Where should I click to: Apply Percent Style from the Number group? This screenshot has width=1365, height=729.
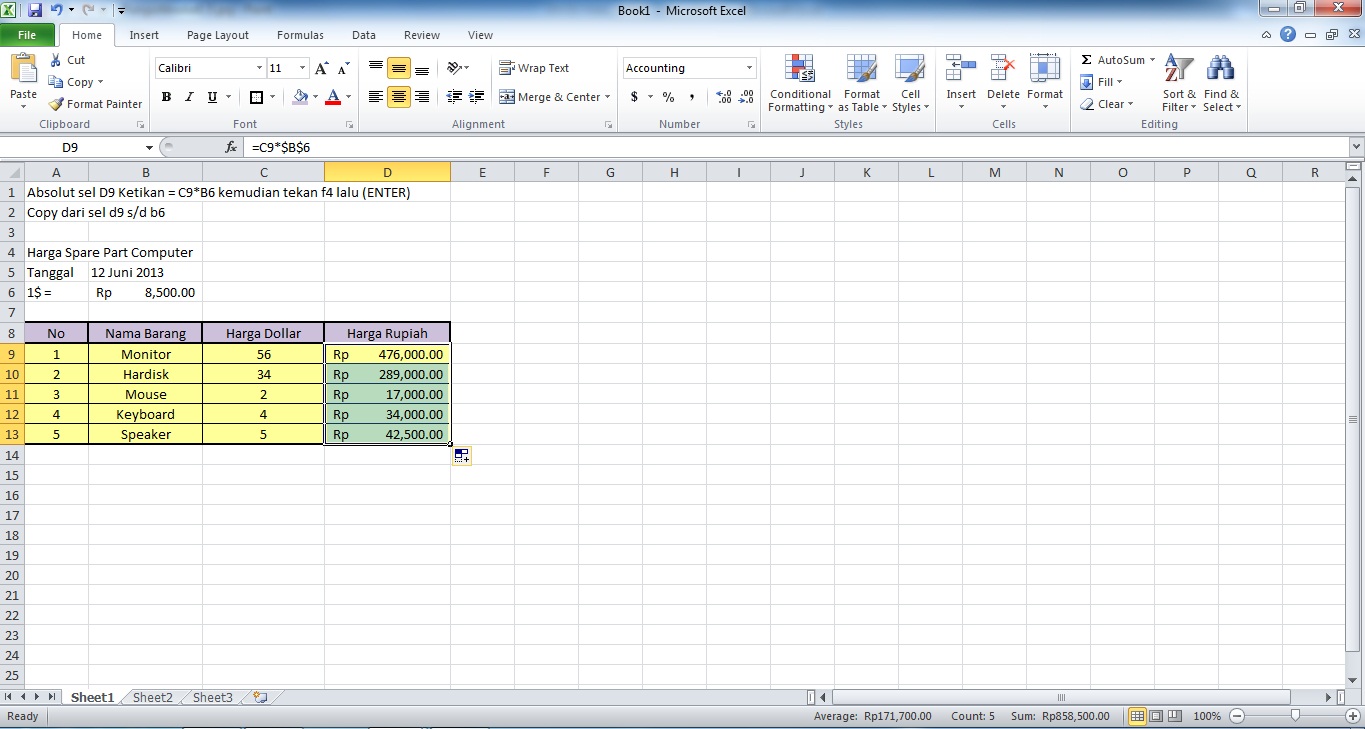(x=667, y=98)
